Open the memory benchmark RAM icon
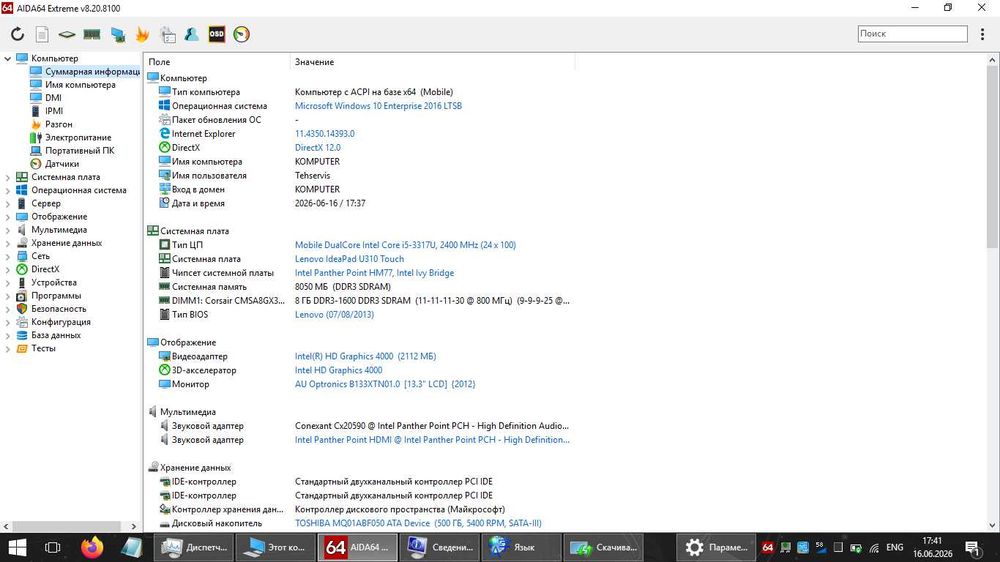 (92, 34)
